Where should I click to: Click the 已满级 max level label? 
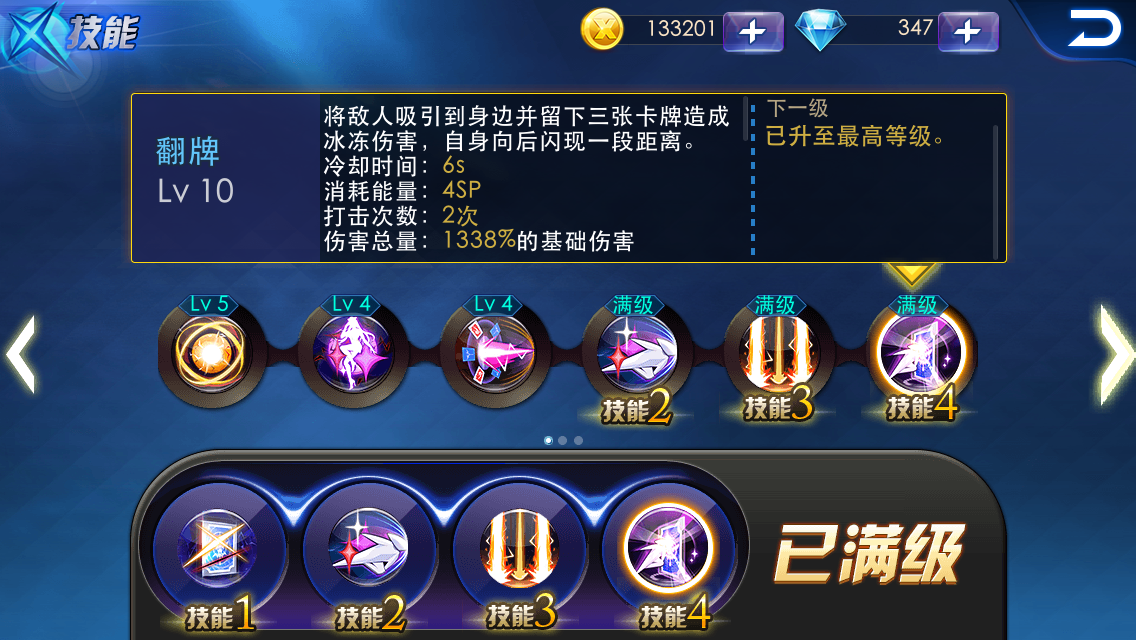[x=869, y=554]
